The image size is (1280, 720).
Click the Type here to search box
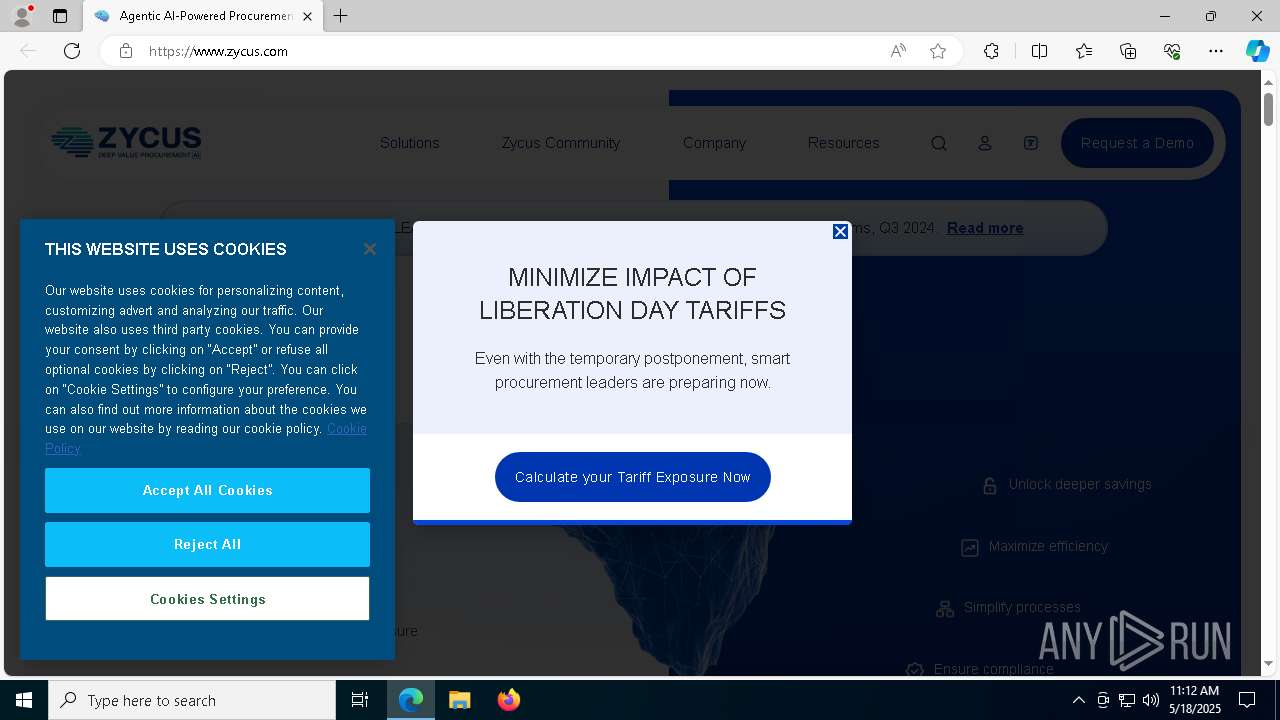192,700
